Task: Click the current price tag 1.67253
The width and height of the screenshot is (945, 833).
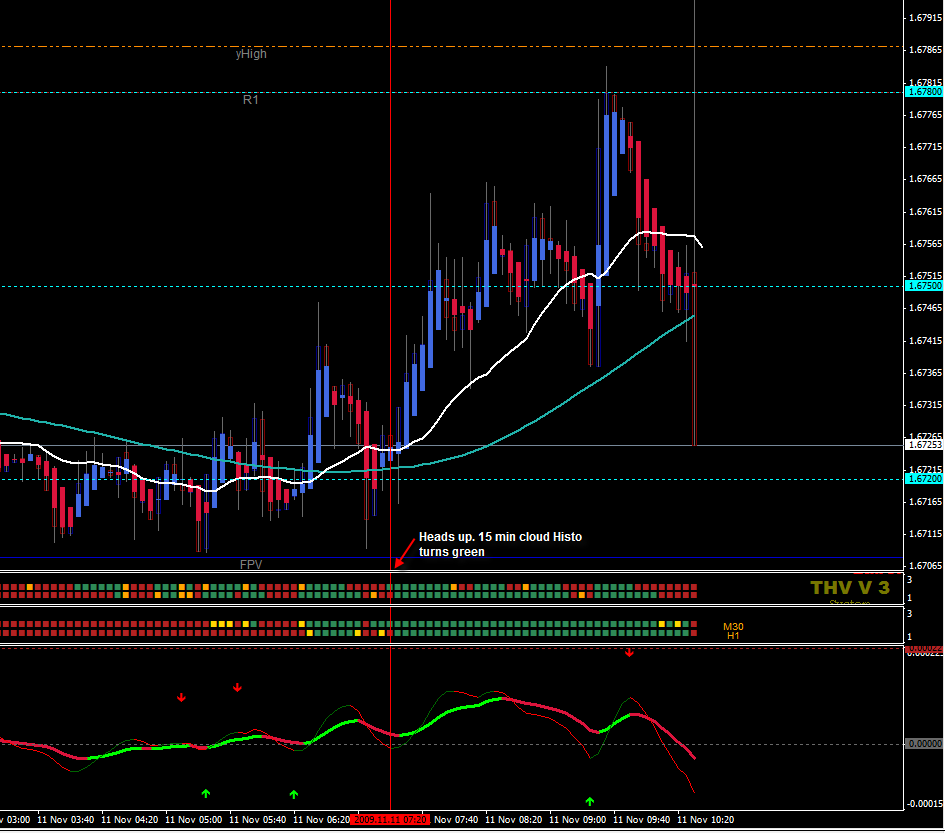Action: click(925, 445)
